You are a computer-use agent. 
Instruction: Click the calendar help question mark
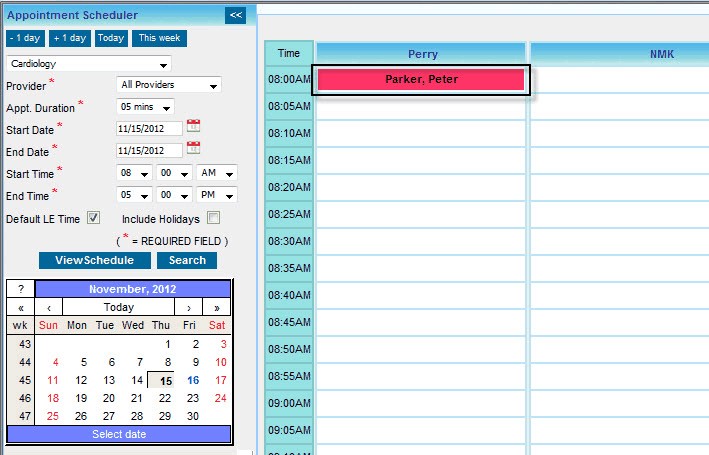click(x=21, y=289)
